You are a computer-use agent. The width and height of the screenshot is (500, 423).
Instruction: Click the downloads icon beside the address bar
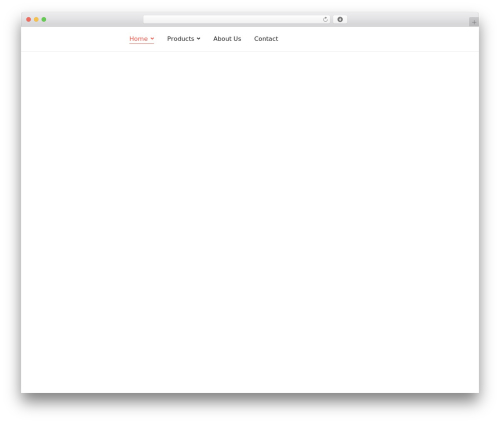[x=340, y=19]
